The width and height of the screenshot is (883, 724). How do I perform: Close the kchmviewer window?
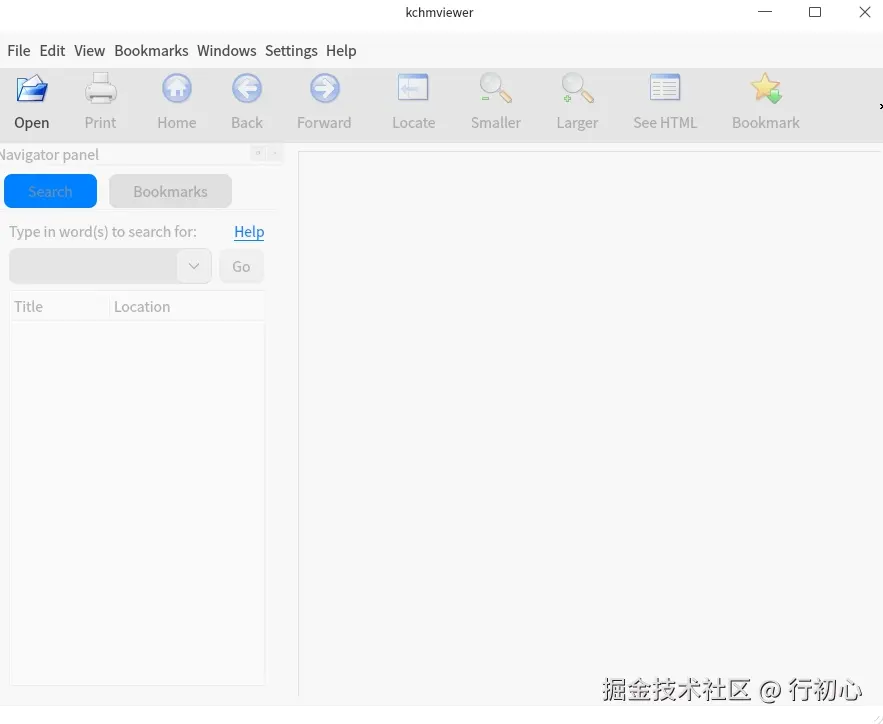tap(865, 12)
